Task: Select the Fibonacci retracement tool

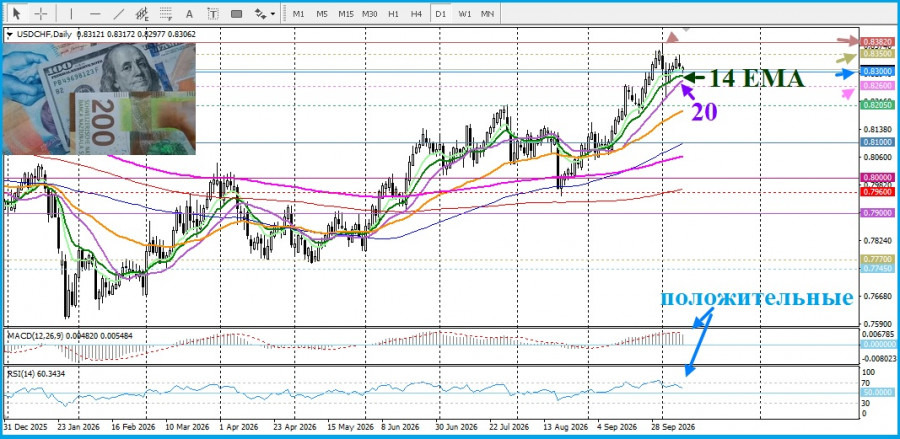Action: click(166, 13)
